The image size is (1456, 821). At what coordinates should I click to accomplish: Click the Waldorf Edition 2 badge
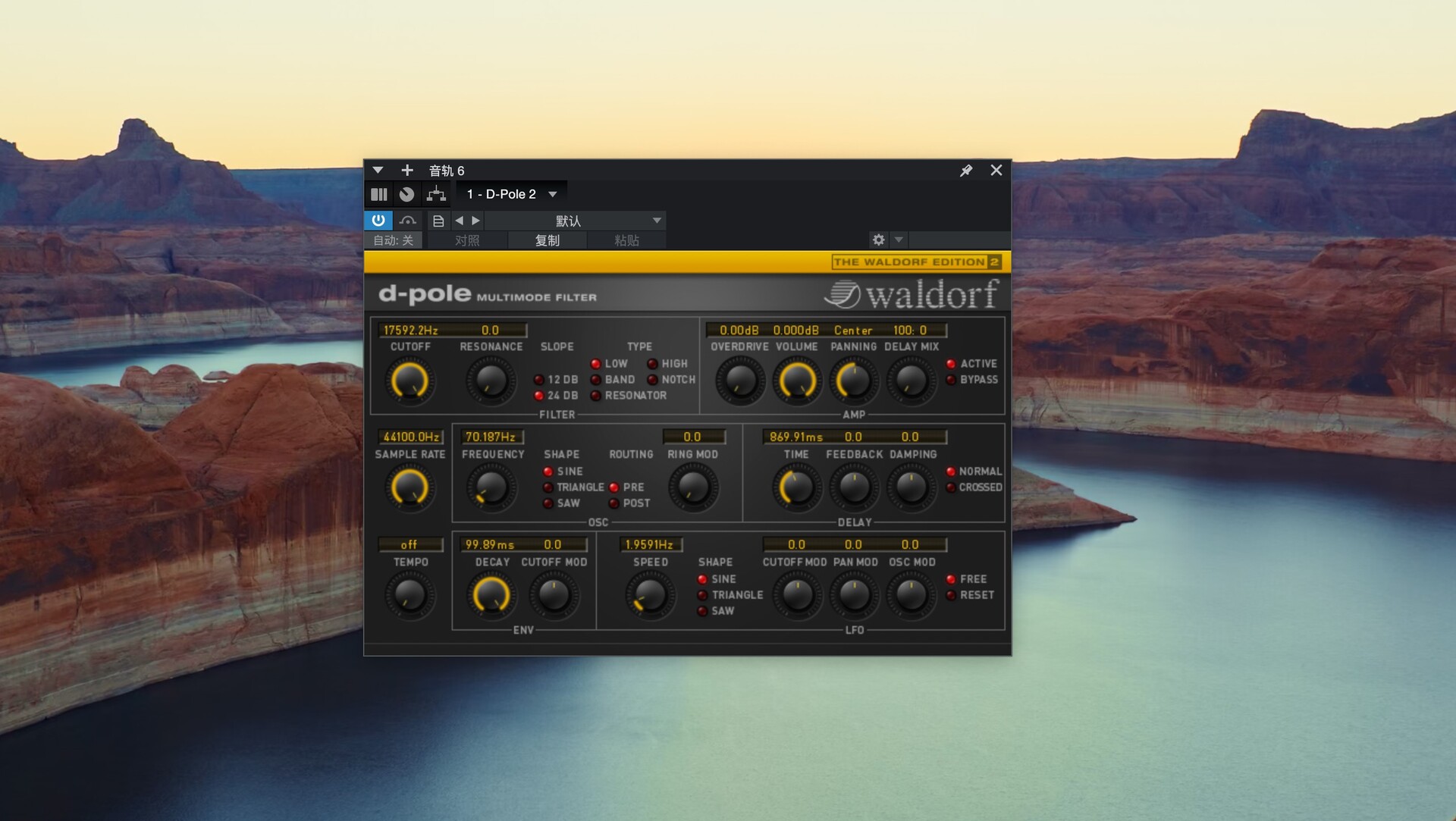coord(916,262)
